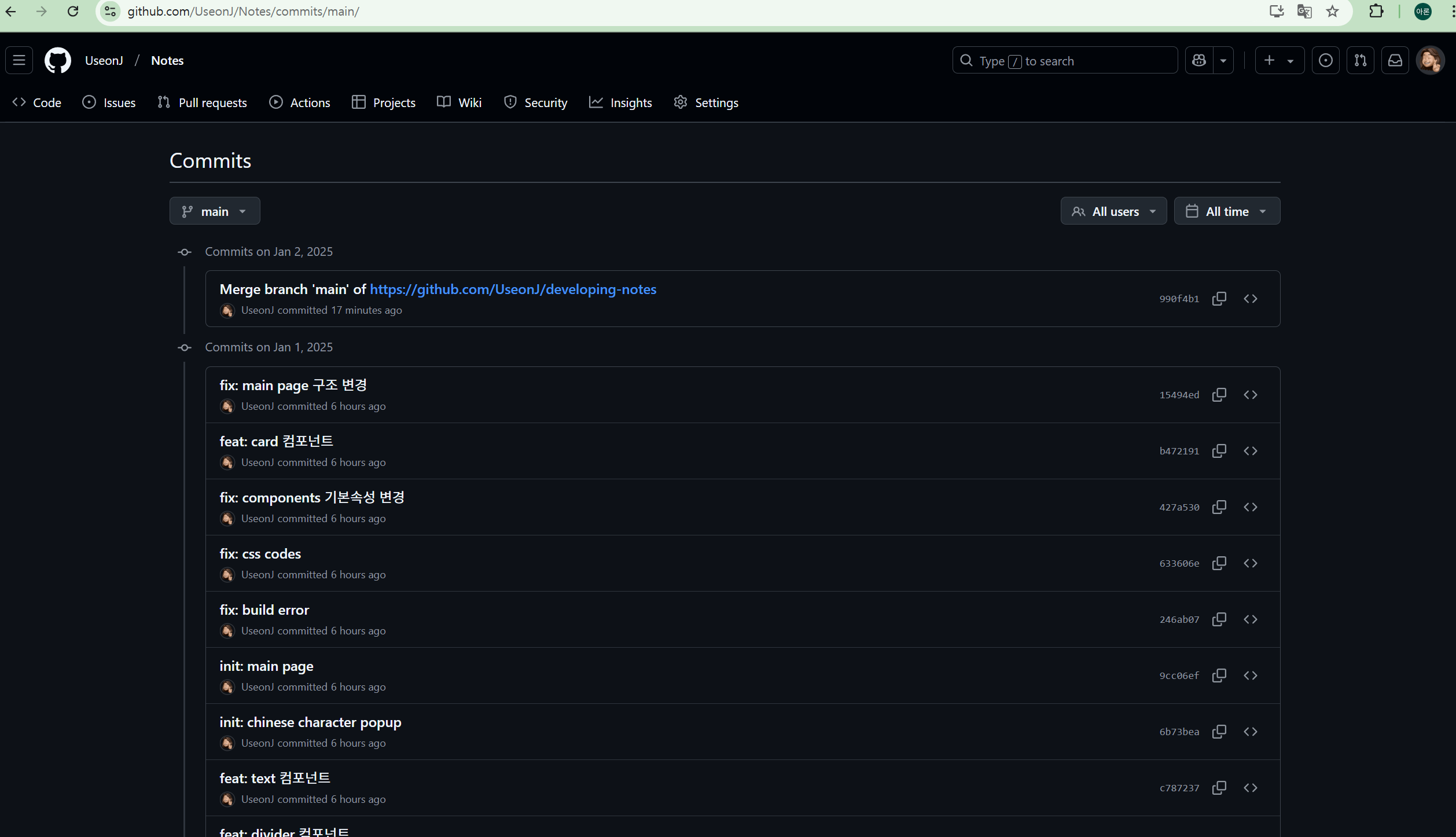Bookmark this page with star icon
The image size is (1456, 837).
coord(1332,12)
